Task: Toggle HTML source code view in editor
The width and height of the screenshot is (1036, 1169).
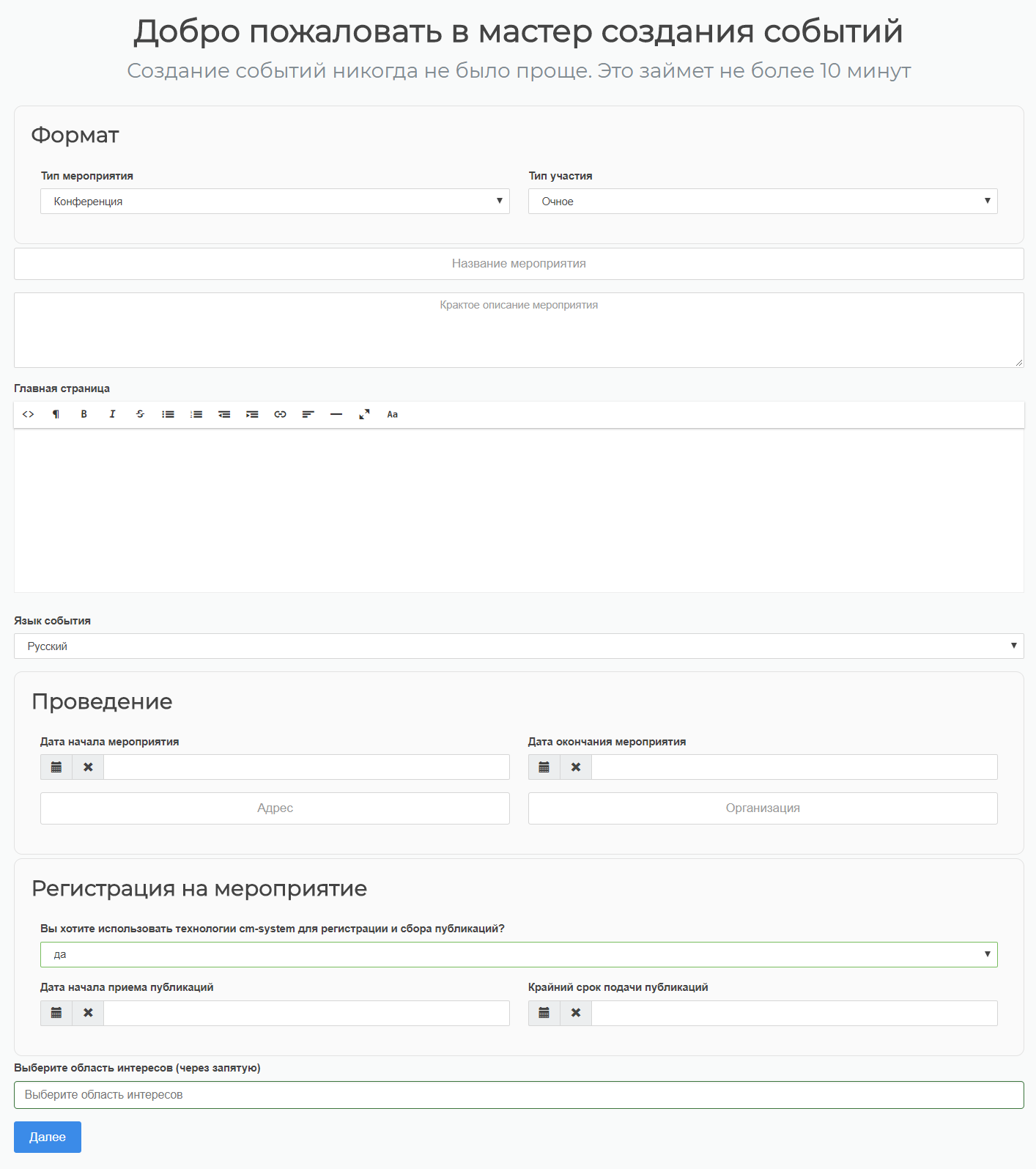Action: (x=29, y=415)
